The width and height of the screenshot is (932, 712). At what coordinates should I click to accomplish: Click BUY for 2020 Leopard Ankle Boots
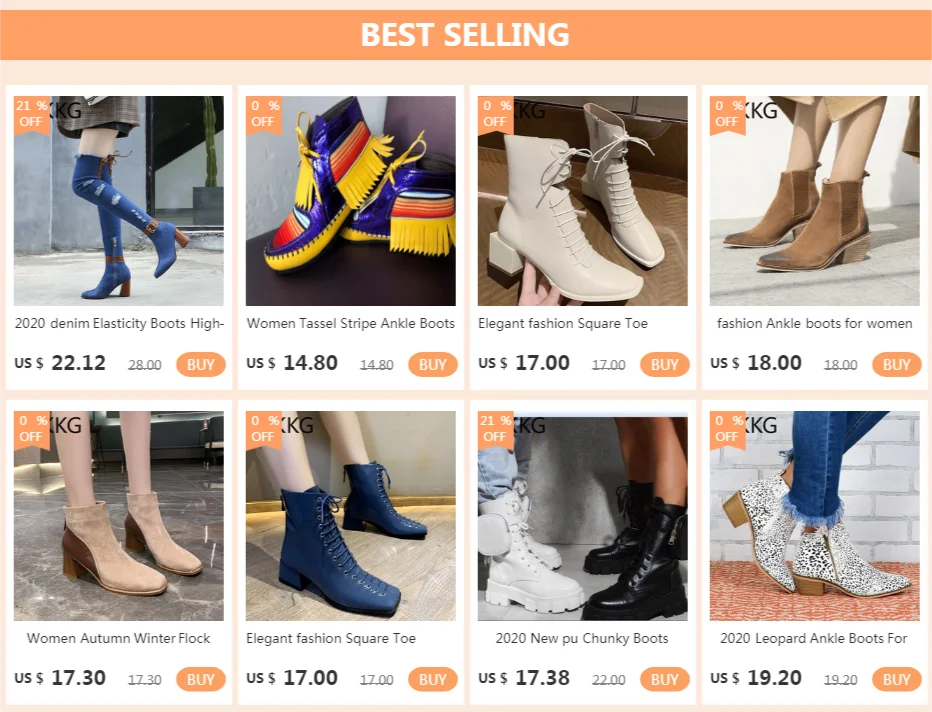[x=896, y=679]
